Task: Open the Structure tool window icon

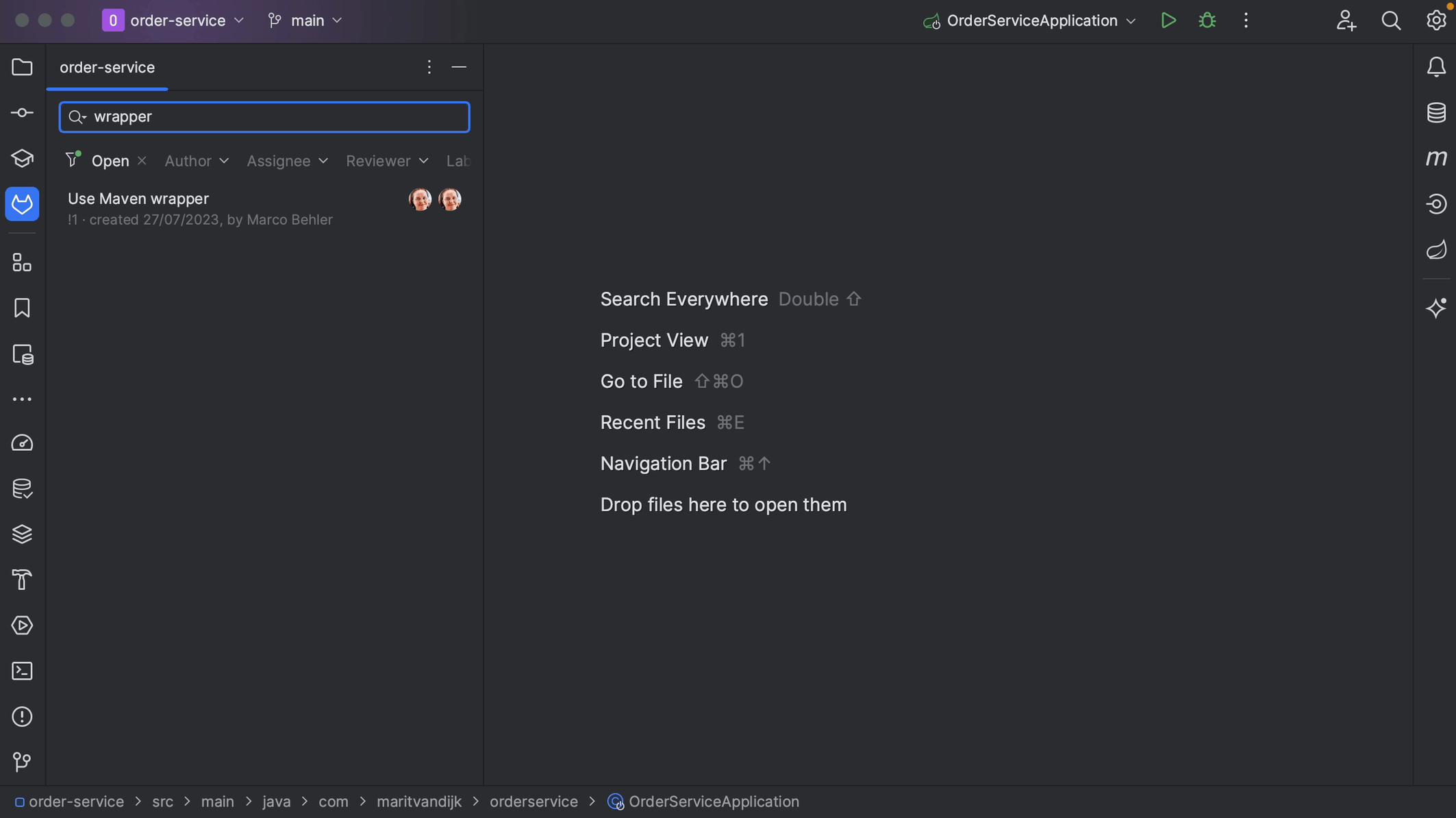Action: pos(22,262)
